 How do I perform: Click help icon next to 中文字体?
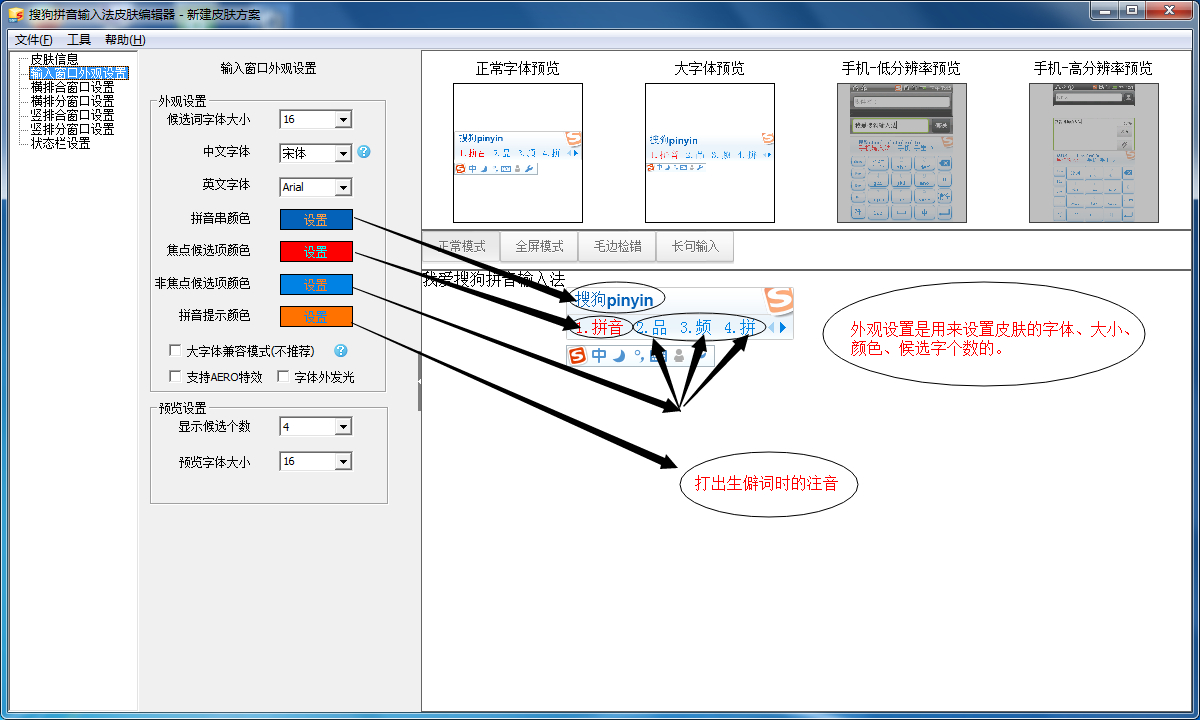point(364,152)
